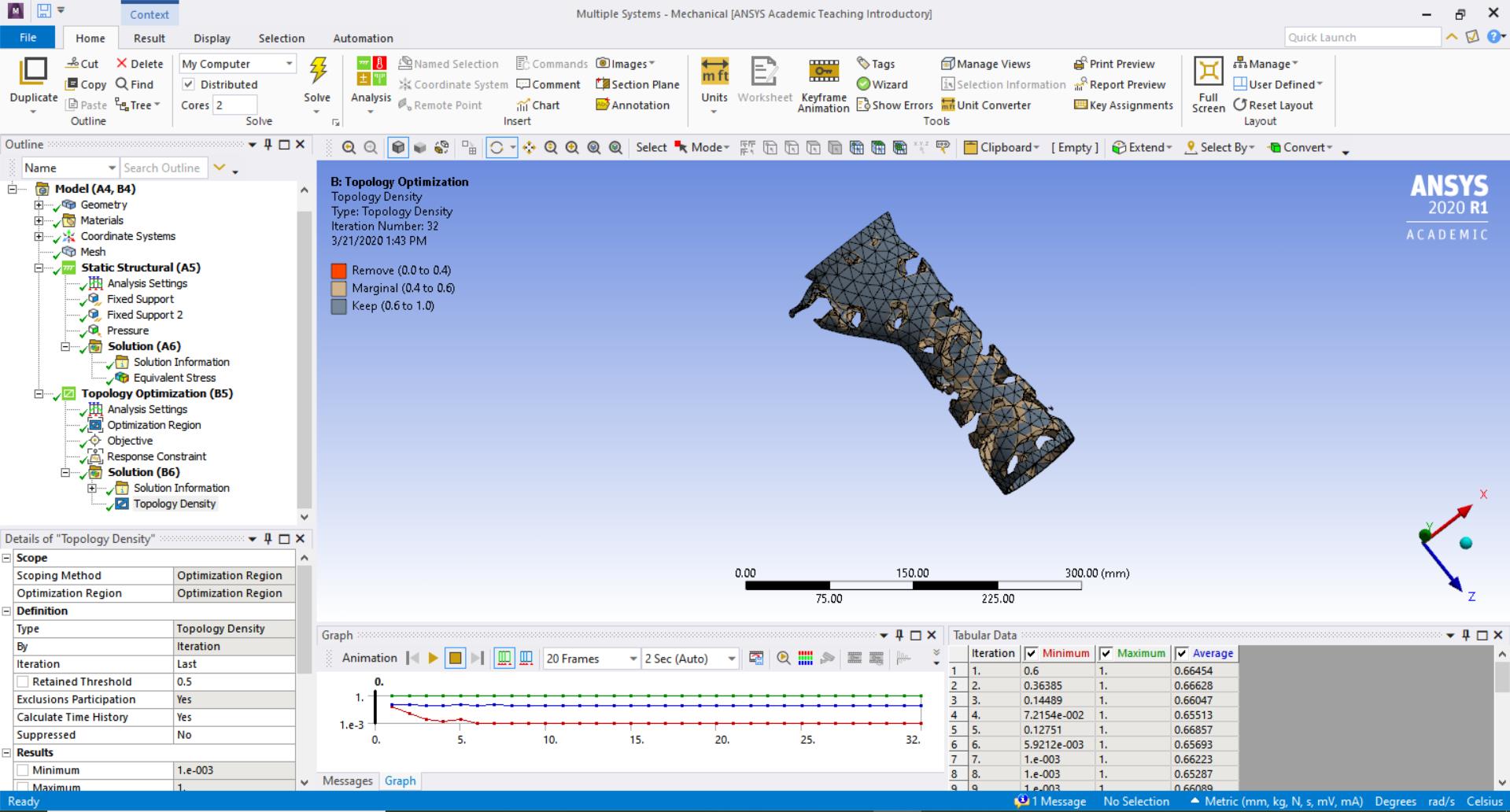Click the Tags icon
This screenshot has height=812, width=1510.
[863, 64]
